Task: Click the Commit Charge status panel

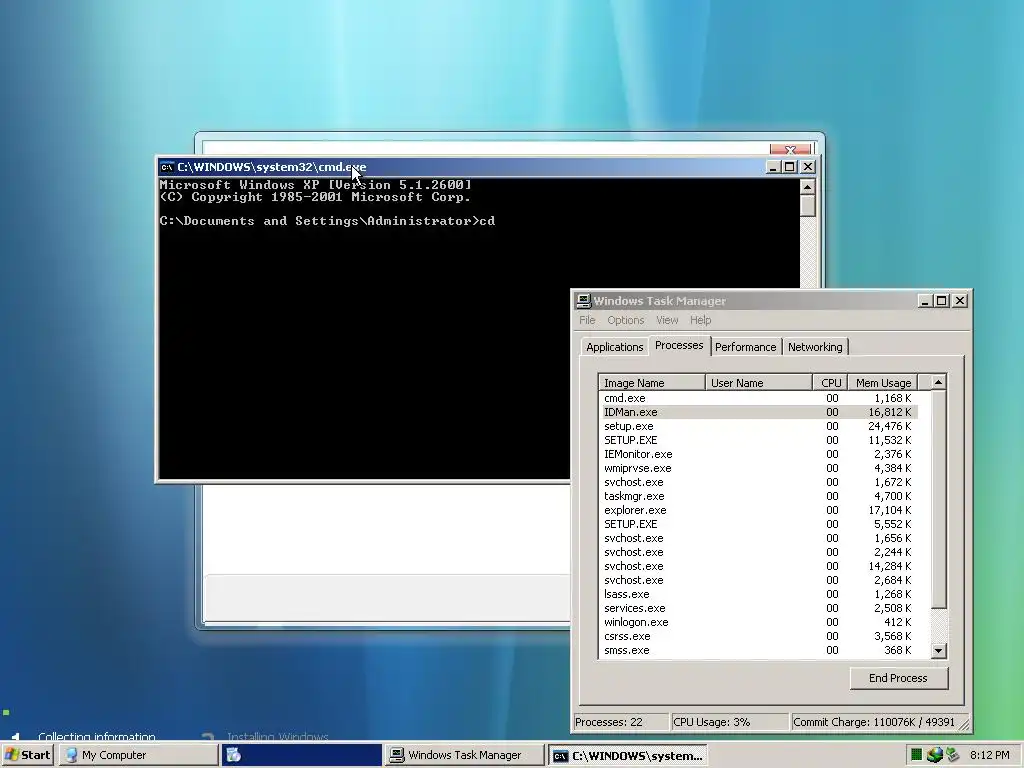Action: pyautogui.click(x=873, y=722)
